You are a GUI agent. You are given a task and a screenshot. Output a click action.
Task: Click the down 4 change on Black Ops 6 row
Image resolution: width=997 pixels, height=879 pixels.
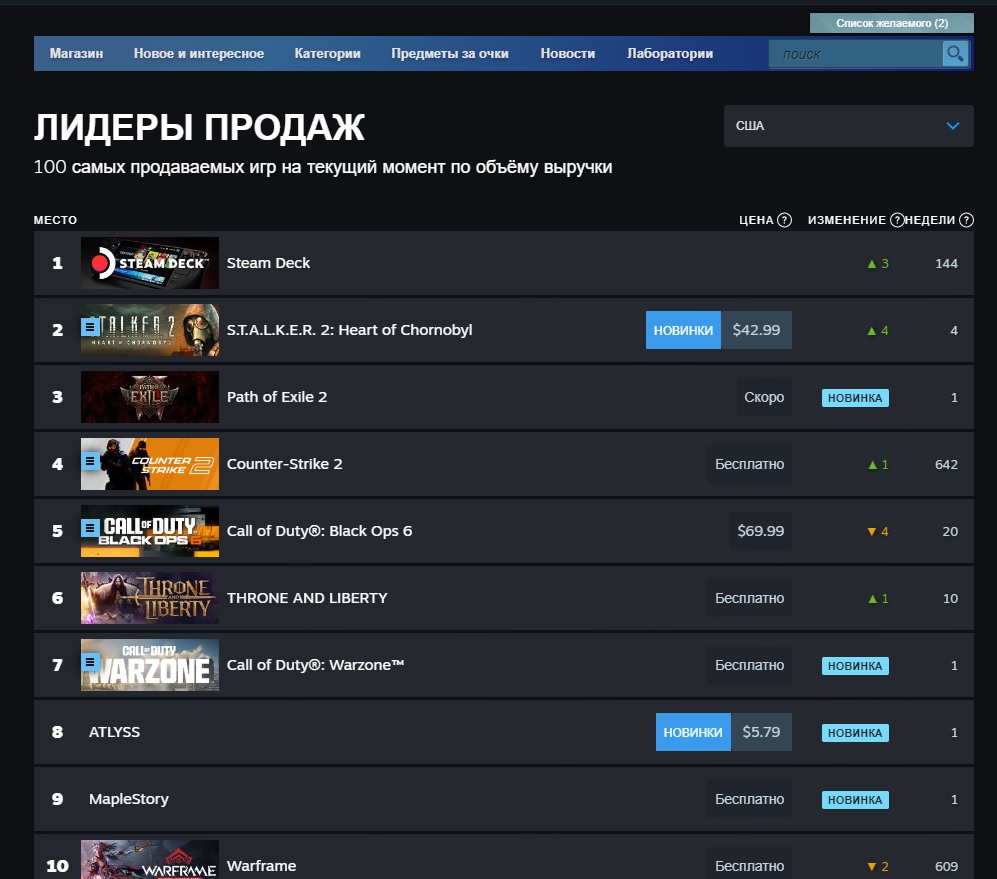878,532
